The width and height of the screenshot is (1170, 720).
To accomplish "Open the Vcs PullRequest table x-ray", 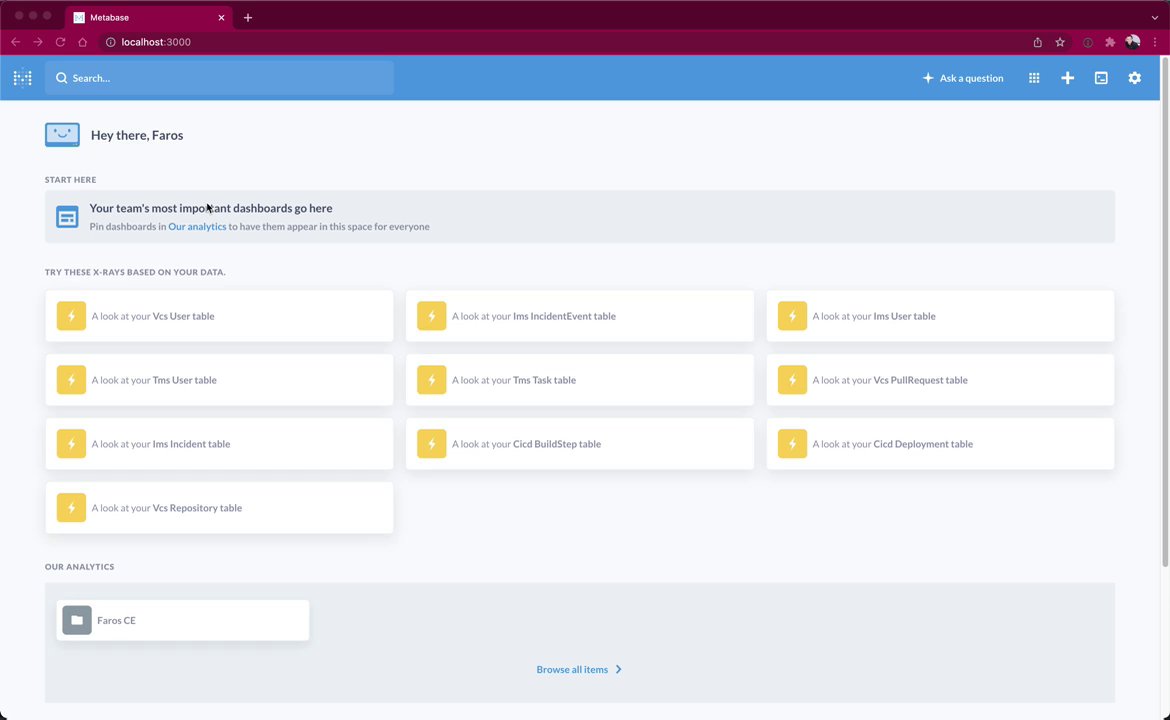I will [x=940, y=380].
